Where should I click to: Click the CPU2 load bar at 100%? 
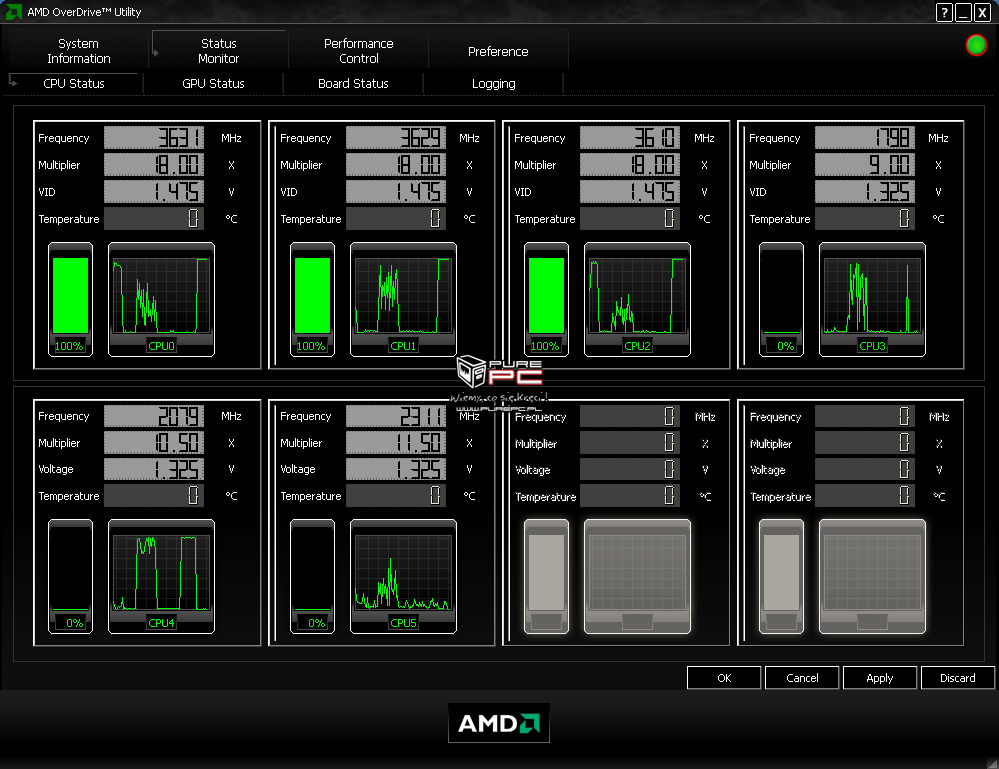(547, 299)
